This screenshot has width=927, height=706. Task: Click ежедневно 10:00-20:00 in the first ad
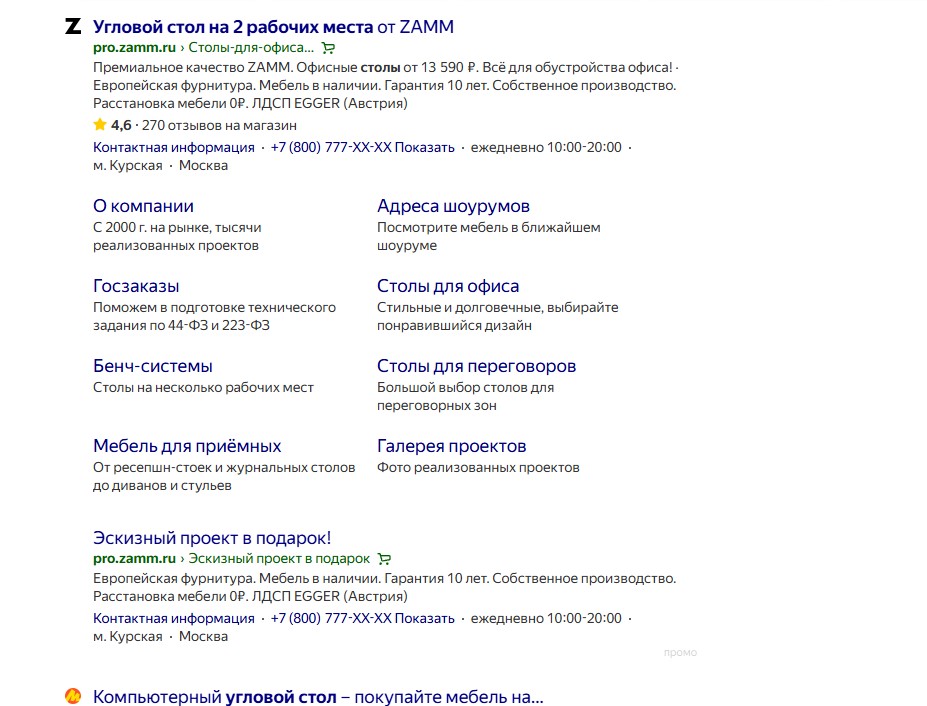546,147
